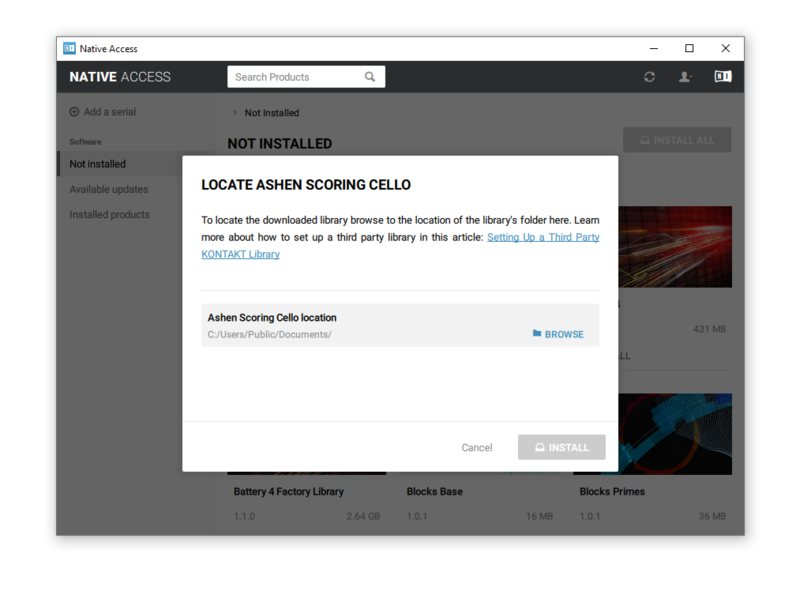The width and height of the screenshot is (800, 591).
Task: Click the magnifier search icon
Action: pos(370,77)
